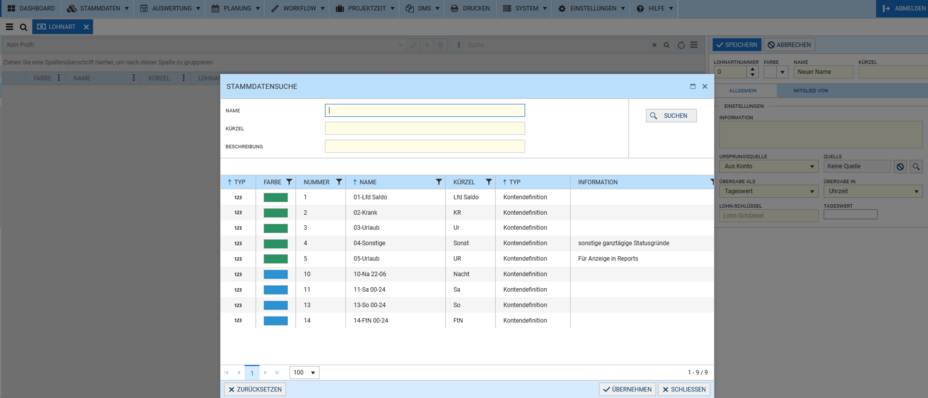Click the 123 type icon for 01-Lfd Saldo

[x=237, y=197]
